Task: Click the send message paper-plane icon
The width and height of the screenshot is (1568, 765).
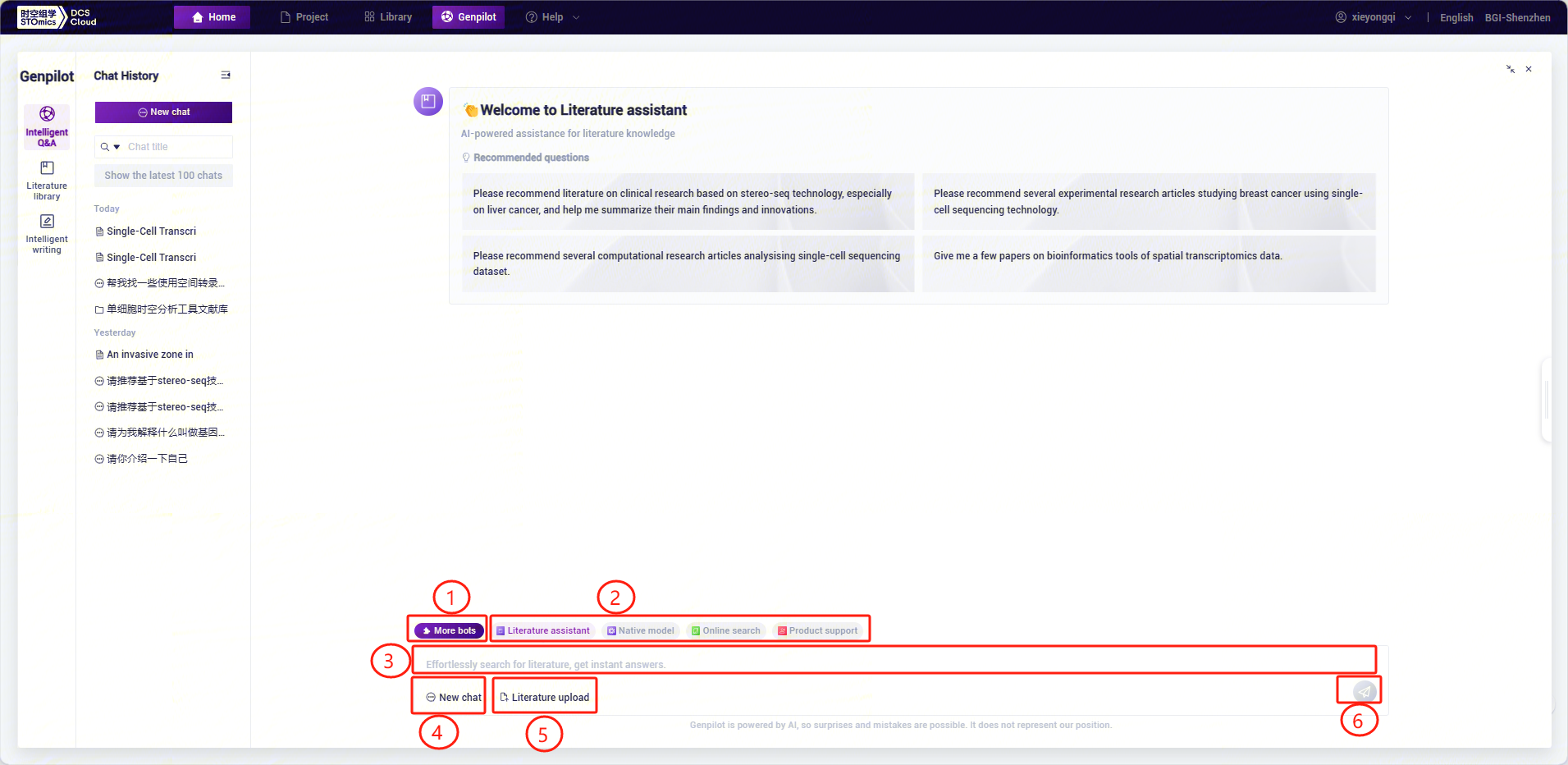Action: point(1364,691)
